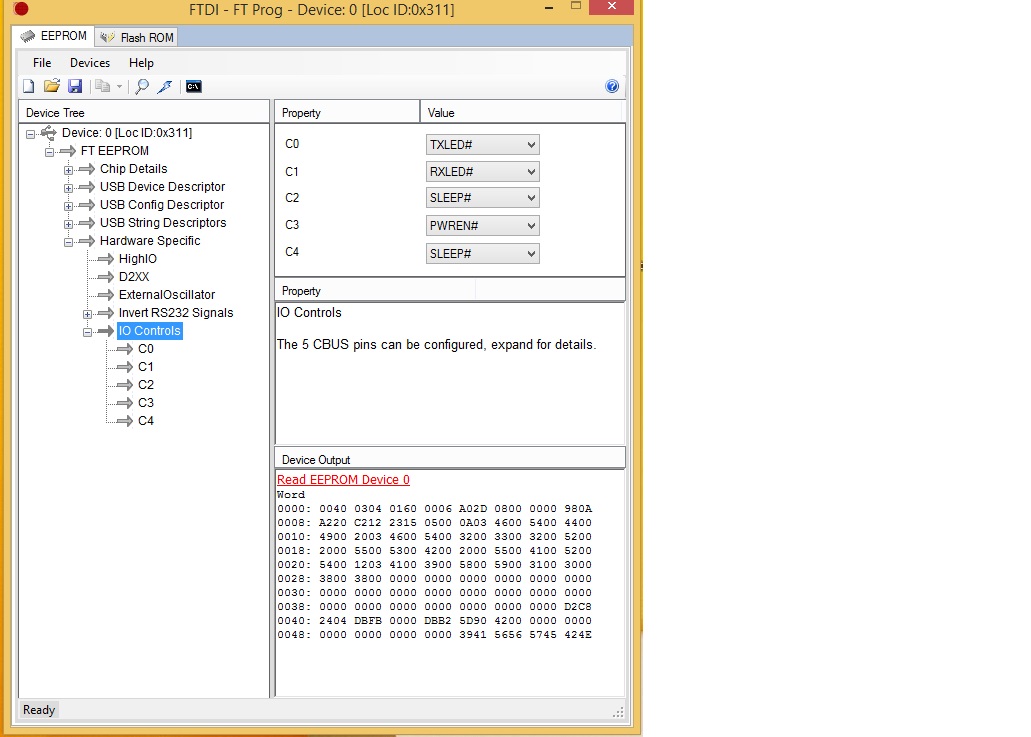1031x737 pixels.
Task: Click the Open template folder icon
Action: (52, 86)
